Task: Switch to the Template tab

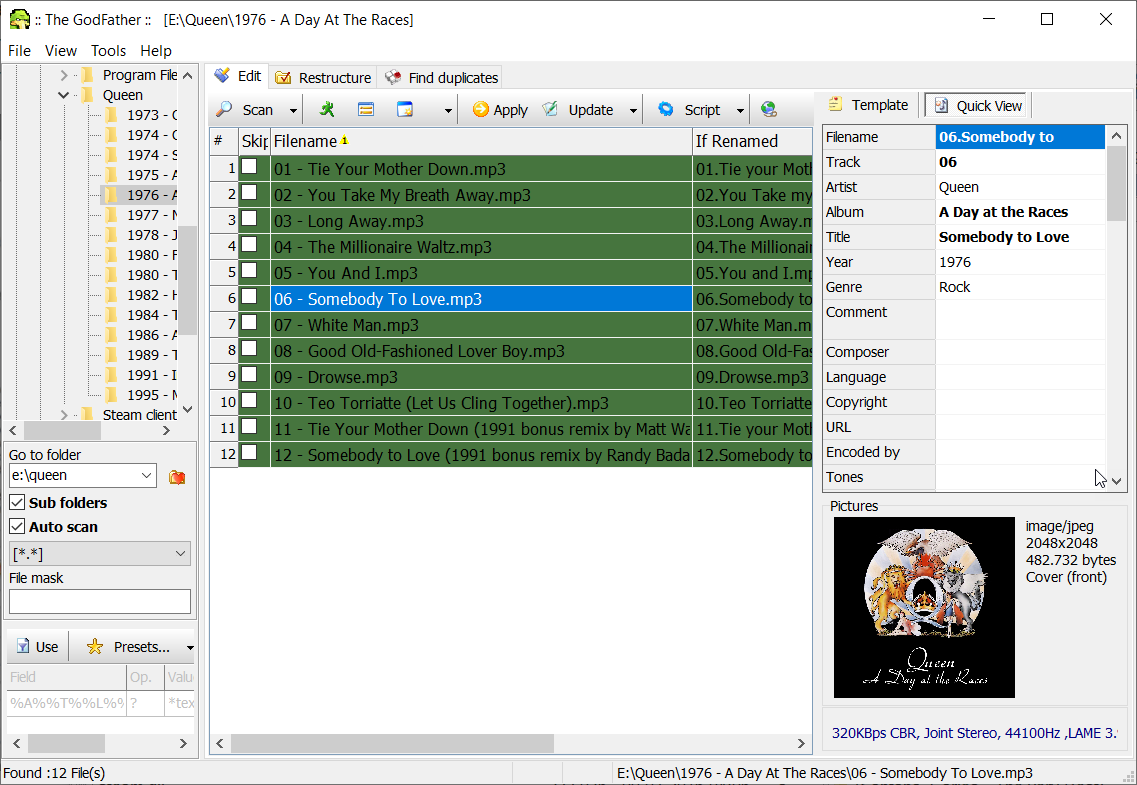Action: pyautogui.click(x=869, y=105)
